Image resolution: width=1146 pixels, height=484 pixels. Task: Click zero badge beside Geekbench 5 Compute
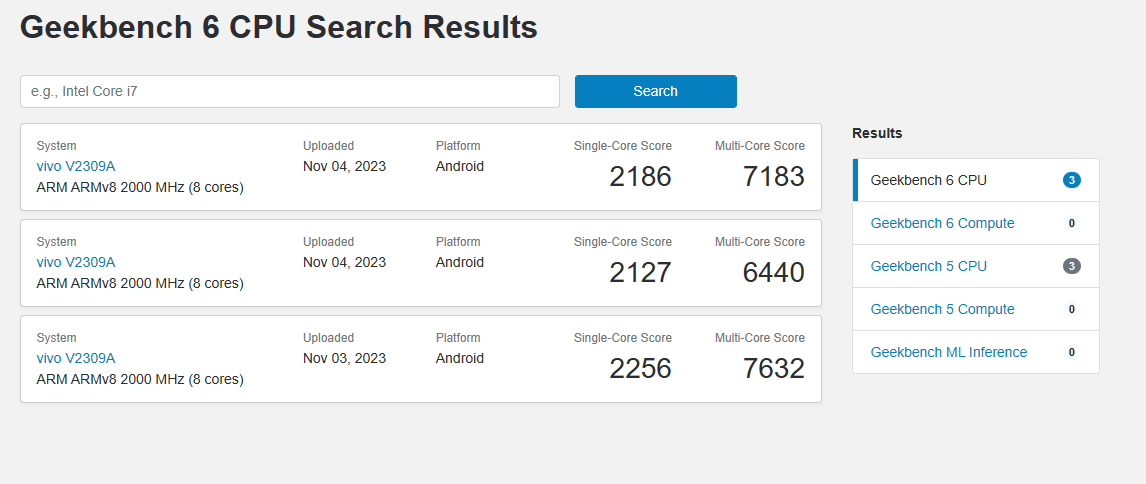click(x=1071, y=309)
